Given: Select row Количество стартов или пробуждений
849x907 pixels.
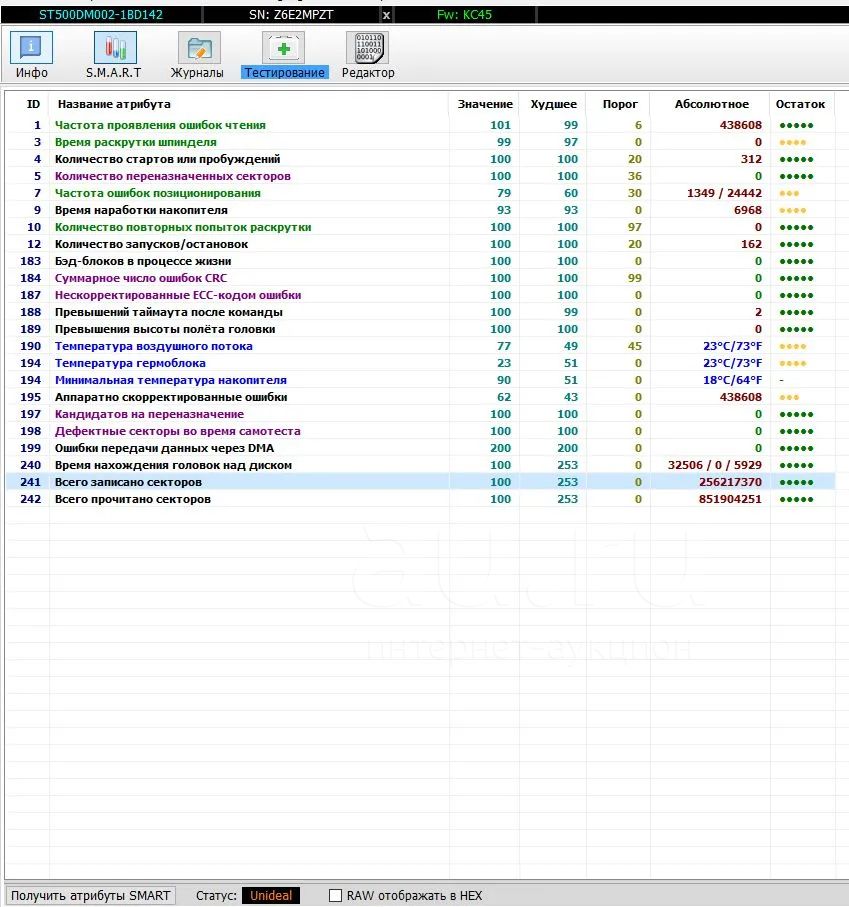Looking at the screenshot, I should (x=420, y=159).
